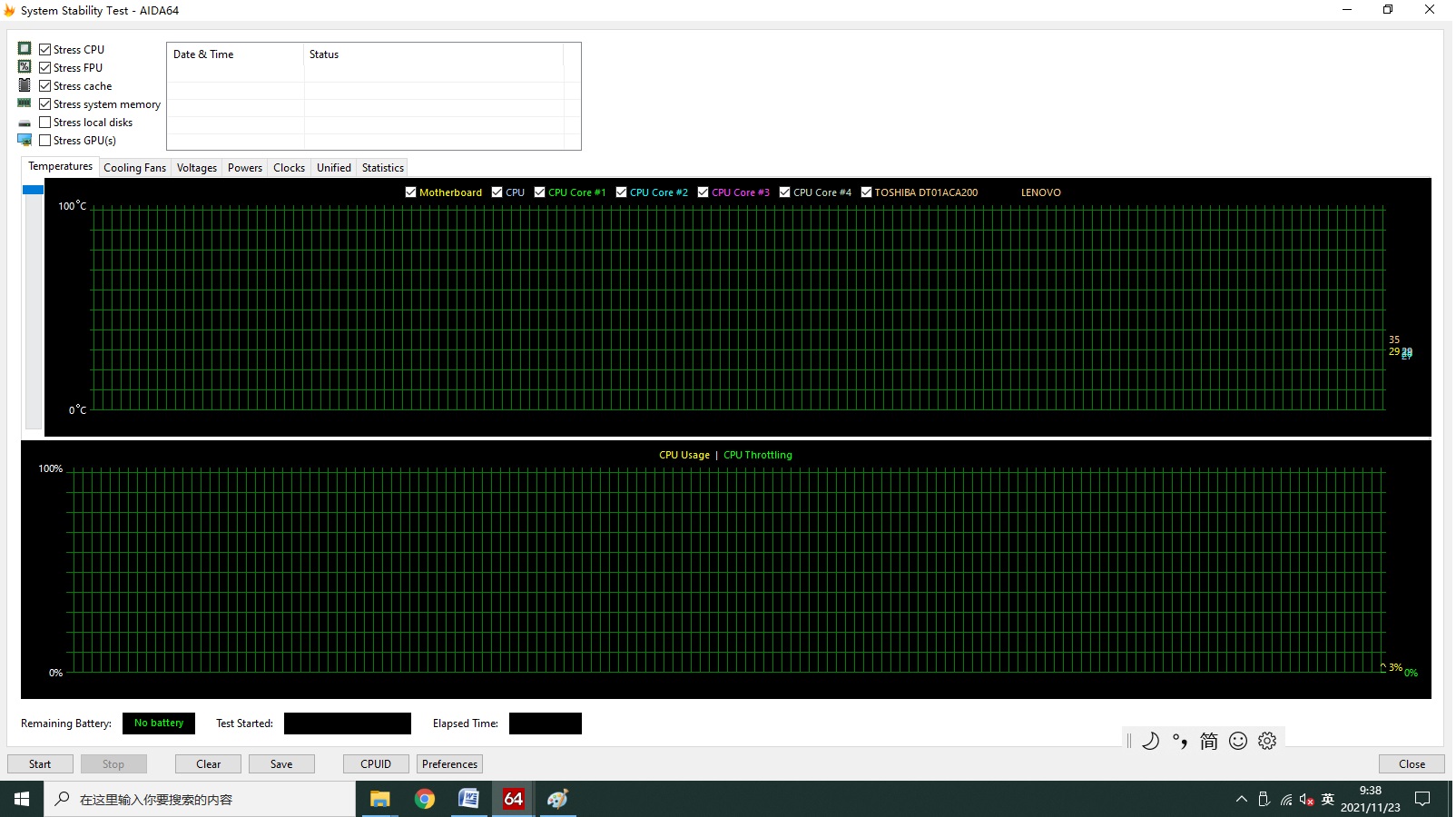Expand hidden system tray icons
This screenshot has width=1456, height=817.
click(x=1241, y=800)
